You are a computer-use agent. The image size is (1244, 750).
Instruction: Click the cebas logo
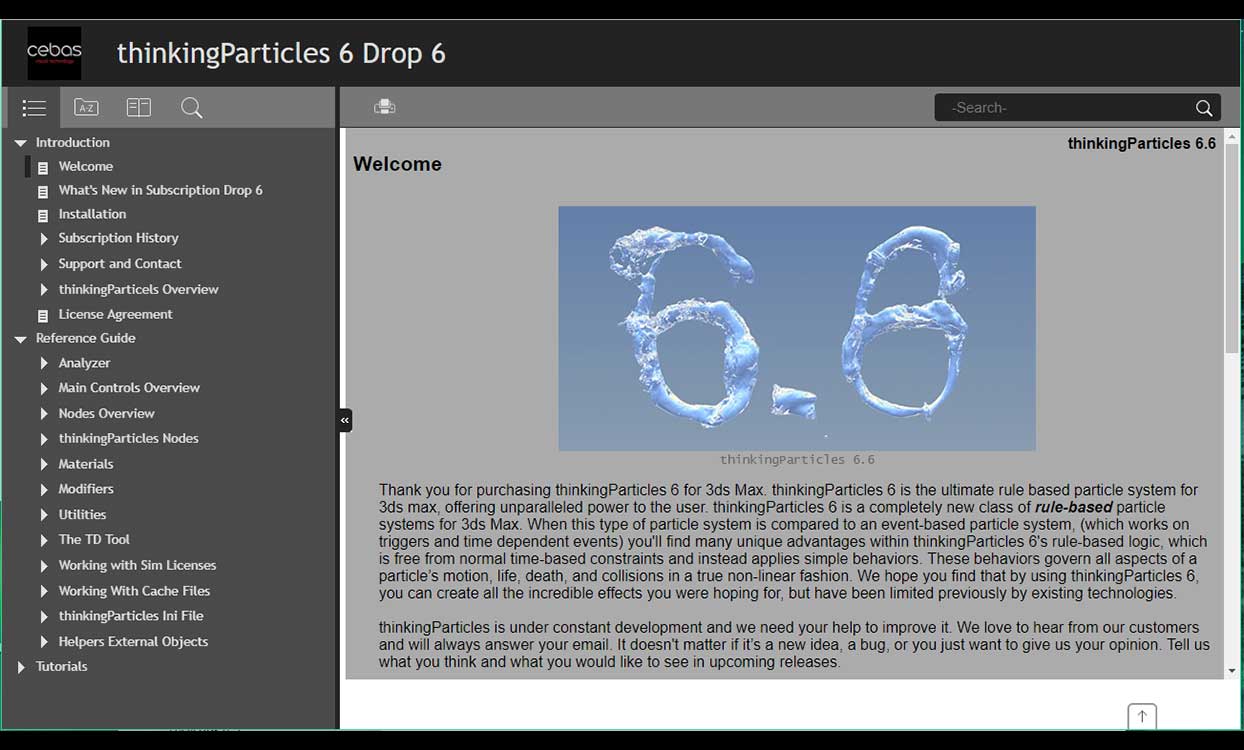pos(54,53)
